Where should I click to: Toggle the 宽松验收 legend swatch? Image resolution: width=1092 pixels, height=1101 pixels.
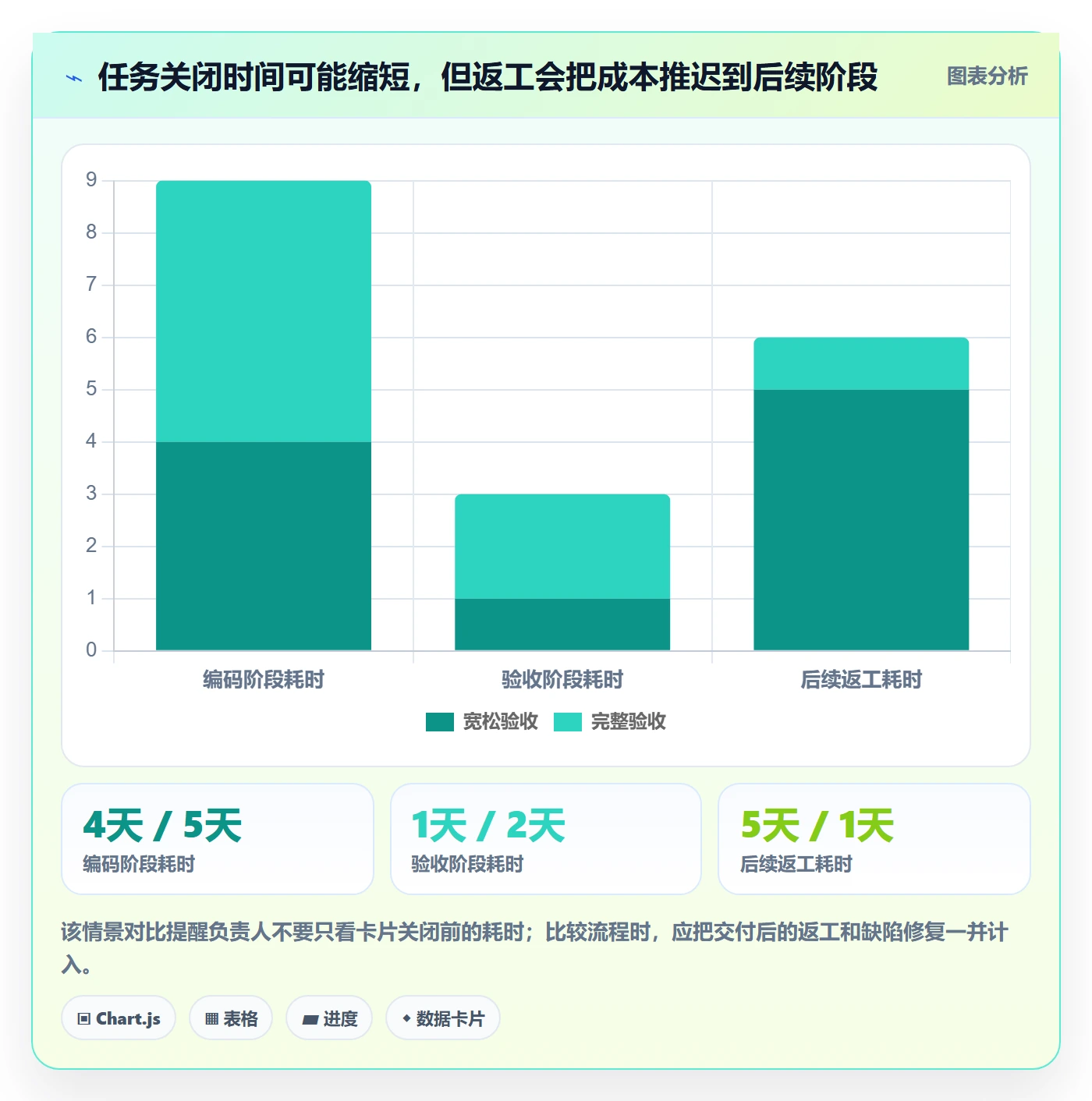(439, 722)
